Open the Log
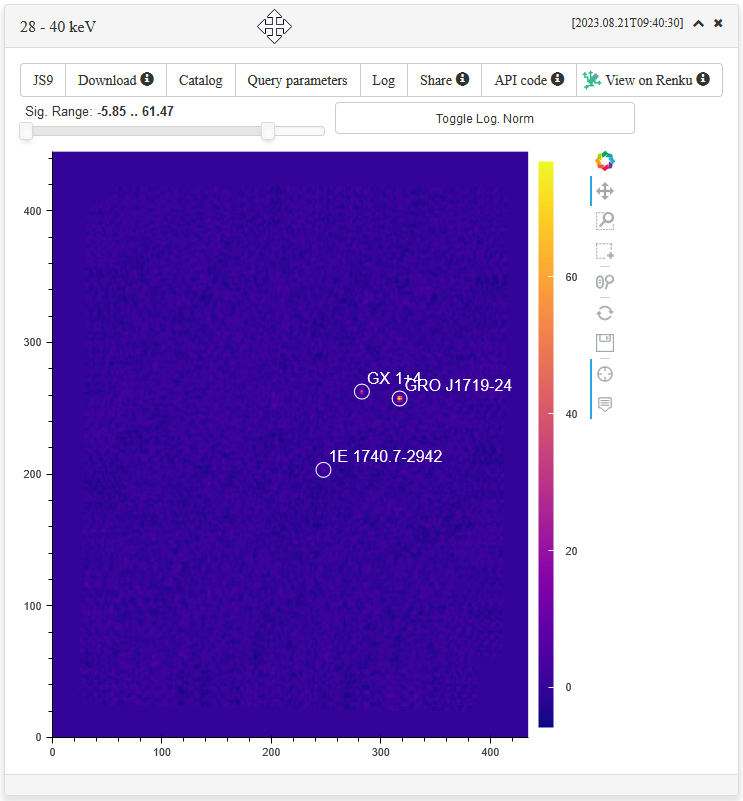 pyautogui.click(x=383, y=80)
